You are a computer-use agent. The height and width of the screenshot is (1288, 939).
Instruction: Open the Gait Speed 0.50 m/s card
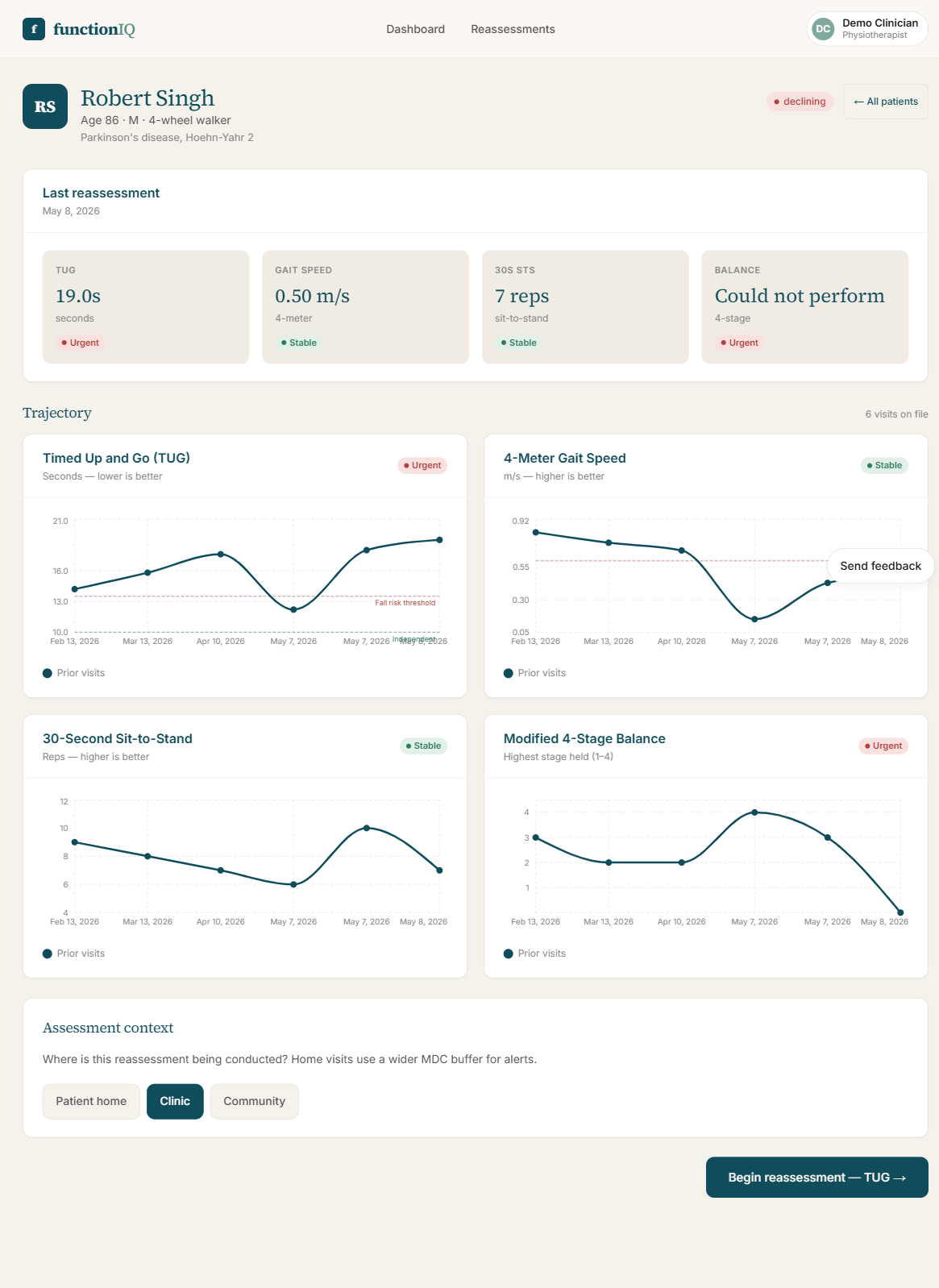[365, 307]
